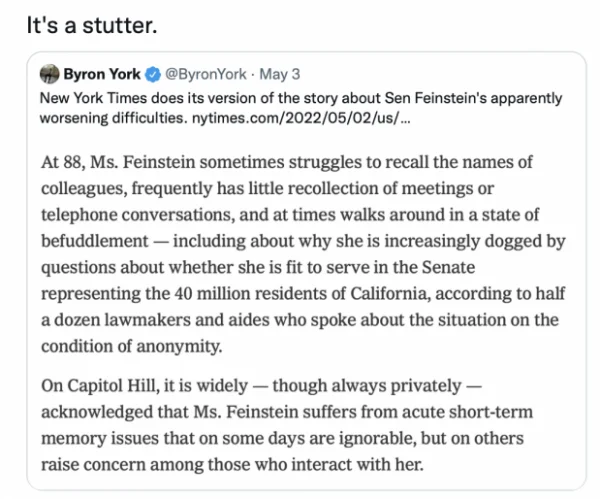Click the blue verified badge
Screen dimensions: 600x499
[x=153, y=74]
